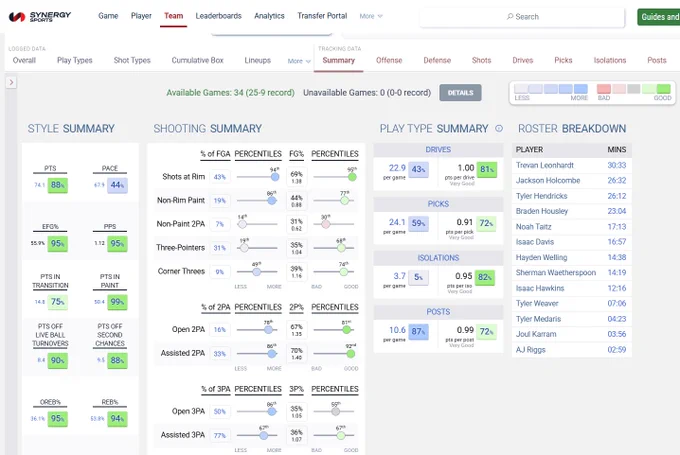The image size is (680, 455).
Task: Click the Synergy Sports logo
Action: click(39, 16)
